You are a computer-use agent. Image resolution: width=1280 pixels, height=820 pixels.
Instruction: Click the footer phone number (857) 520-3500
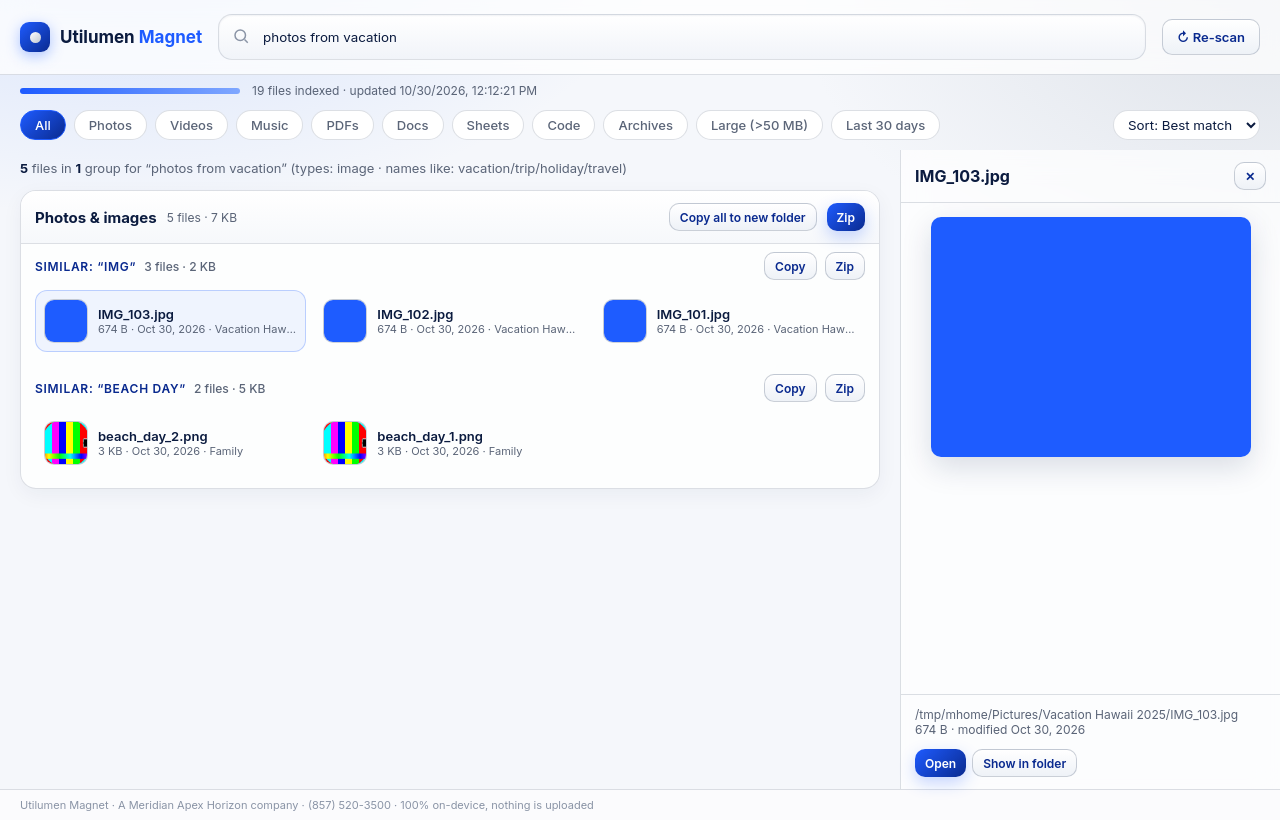coord(349,805)
